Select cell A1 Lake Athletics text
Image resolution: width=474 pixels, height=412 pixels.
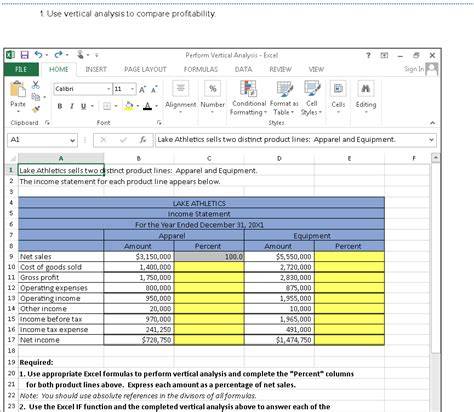tap(61, 170)
